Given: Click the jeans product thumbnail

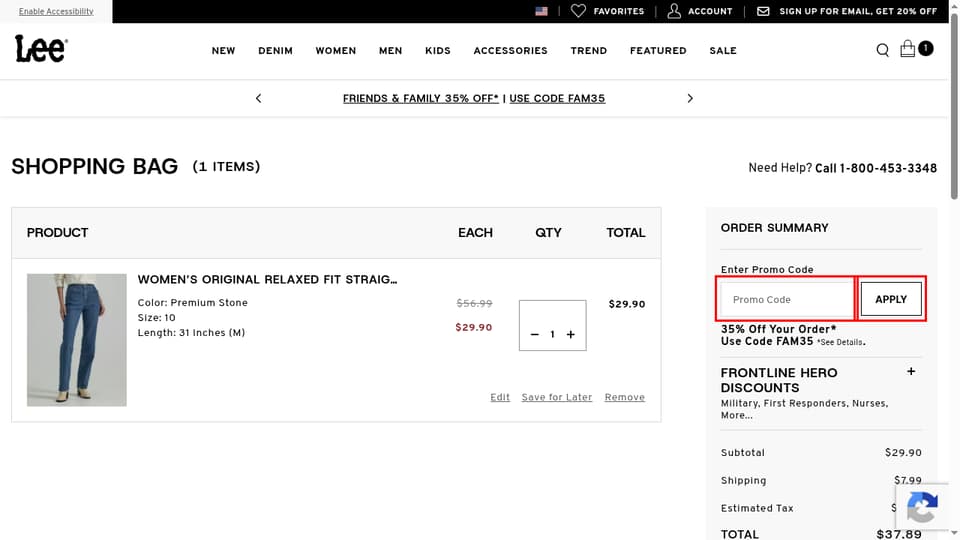Looking at the screenshot, I should coord(77,340).
